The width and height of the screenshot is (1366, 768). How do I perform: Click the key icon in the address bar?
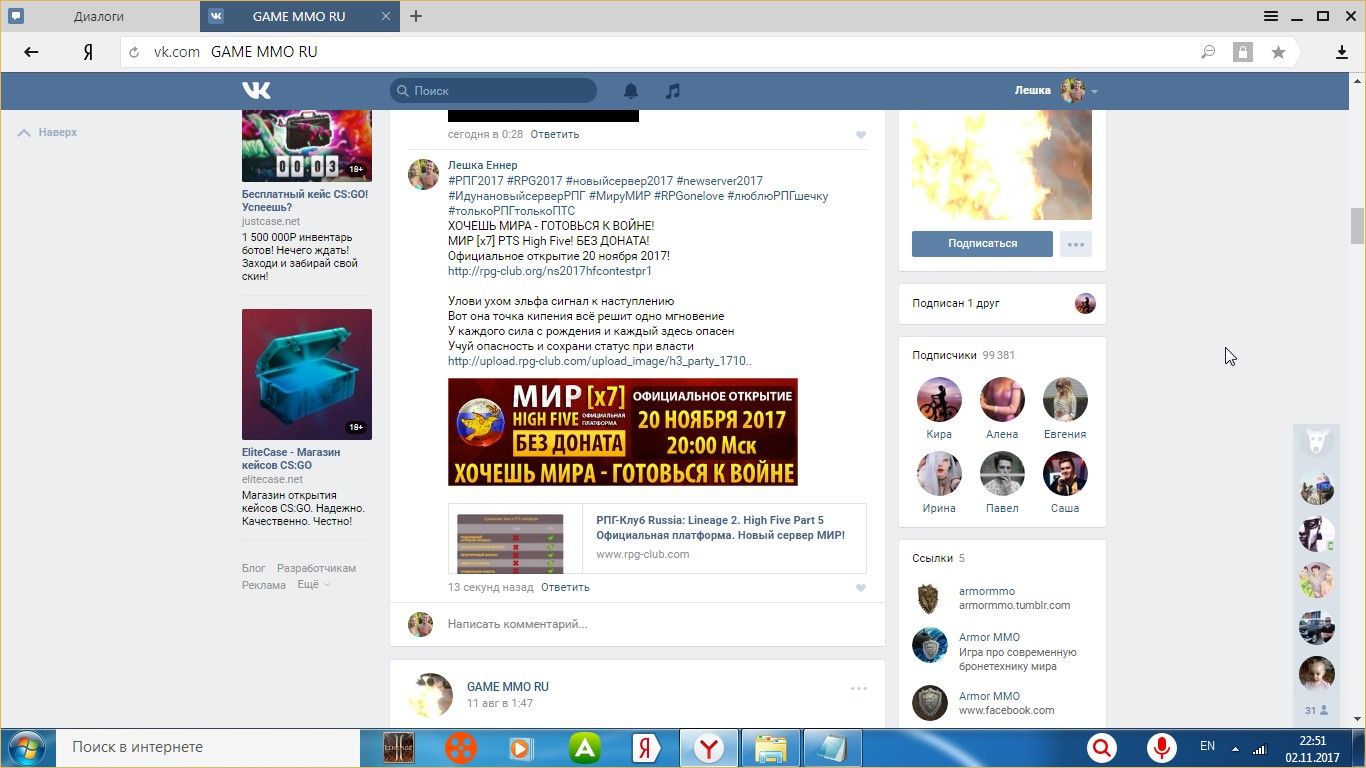click(1208, 52)
